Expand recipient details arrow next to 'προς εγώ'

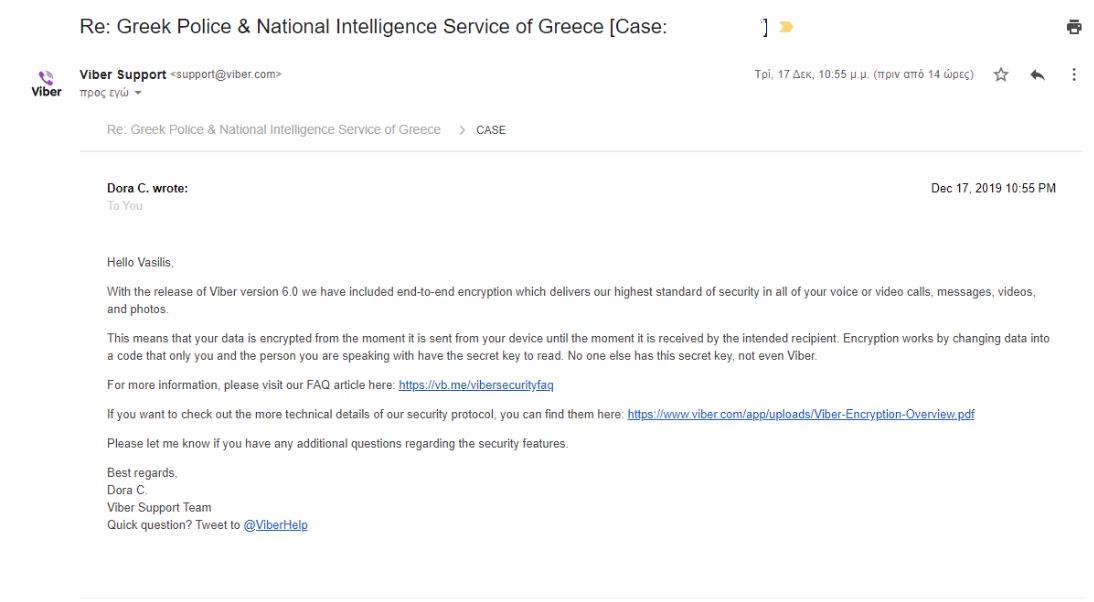pos(138,93)
